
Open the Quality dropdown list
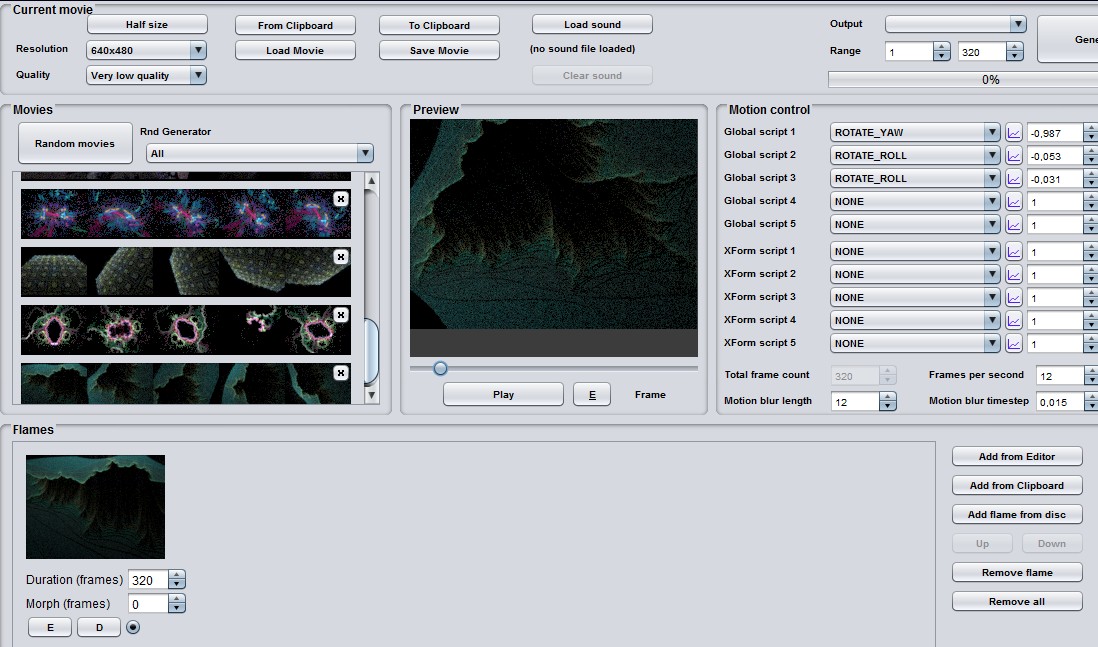point(197,75)
